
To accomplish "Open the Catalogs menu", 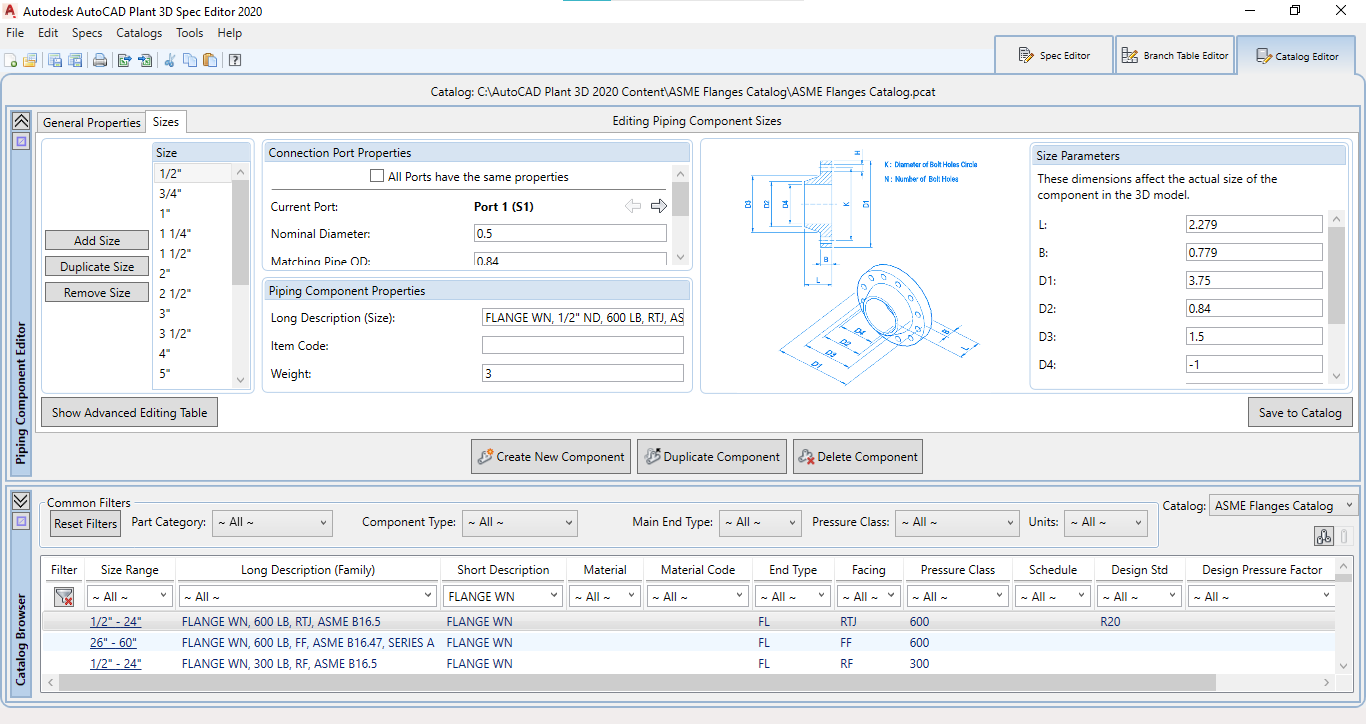I will point(139,33).
